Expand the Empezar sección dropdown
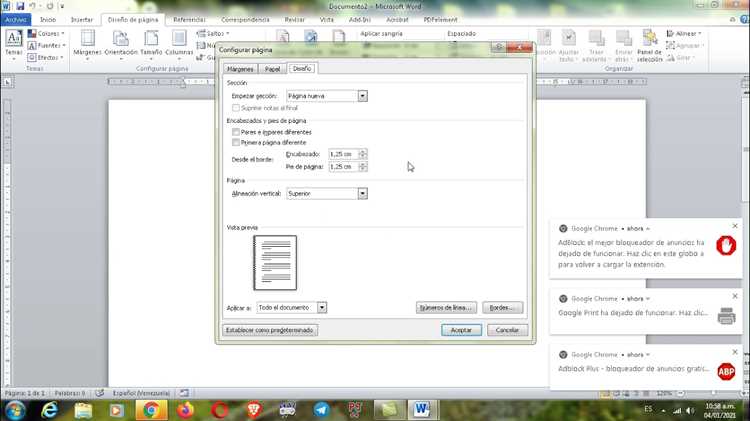This screenshot has height=421, width=750. pos(363,96)
